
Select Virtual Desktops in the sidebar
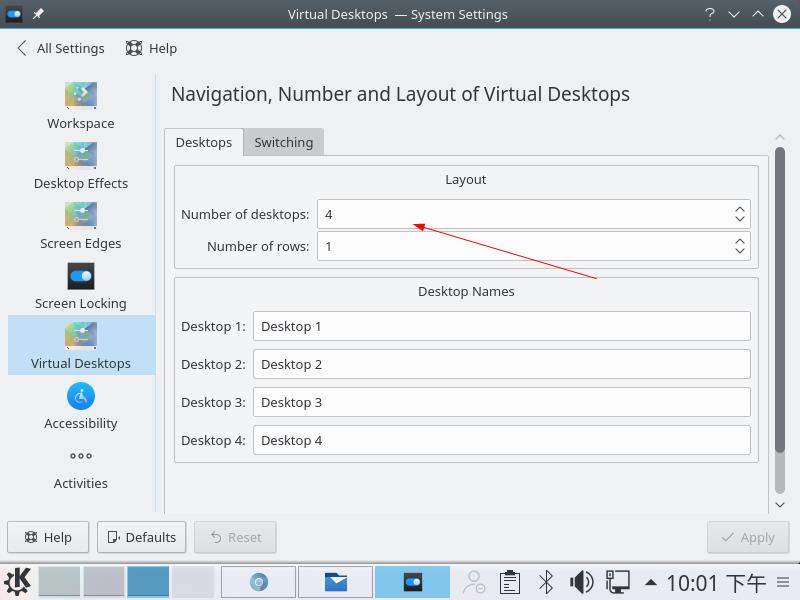[x=81, y=345]
